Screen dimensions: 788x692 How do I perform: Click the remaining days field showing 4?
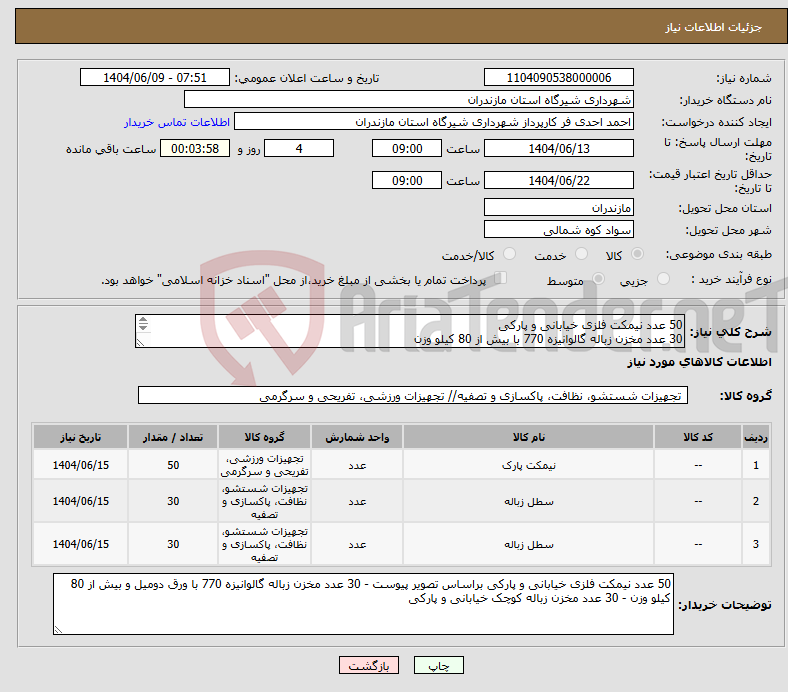(299, 148)
